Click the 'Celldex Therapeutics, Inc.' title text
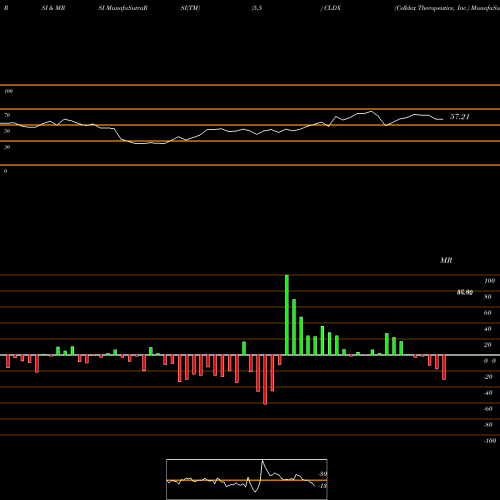Viewport: 500px width, 500px height. (x=432, y=8)
